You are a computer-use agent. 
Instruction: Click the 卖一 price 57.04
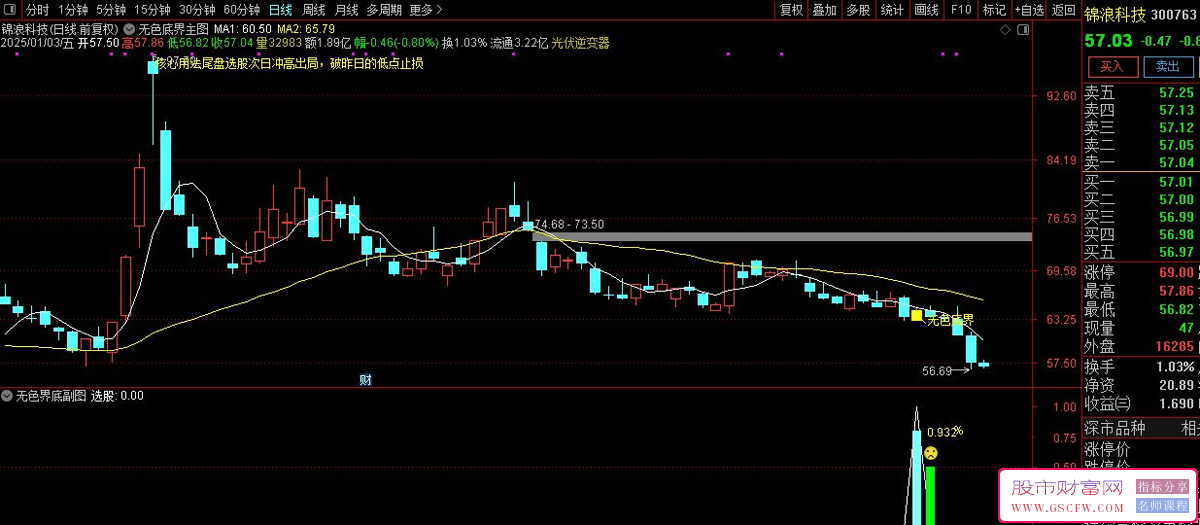pos(1176,163)
